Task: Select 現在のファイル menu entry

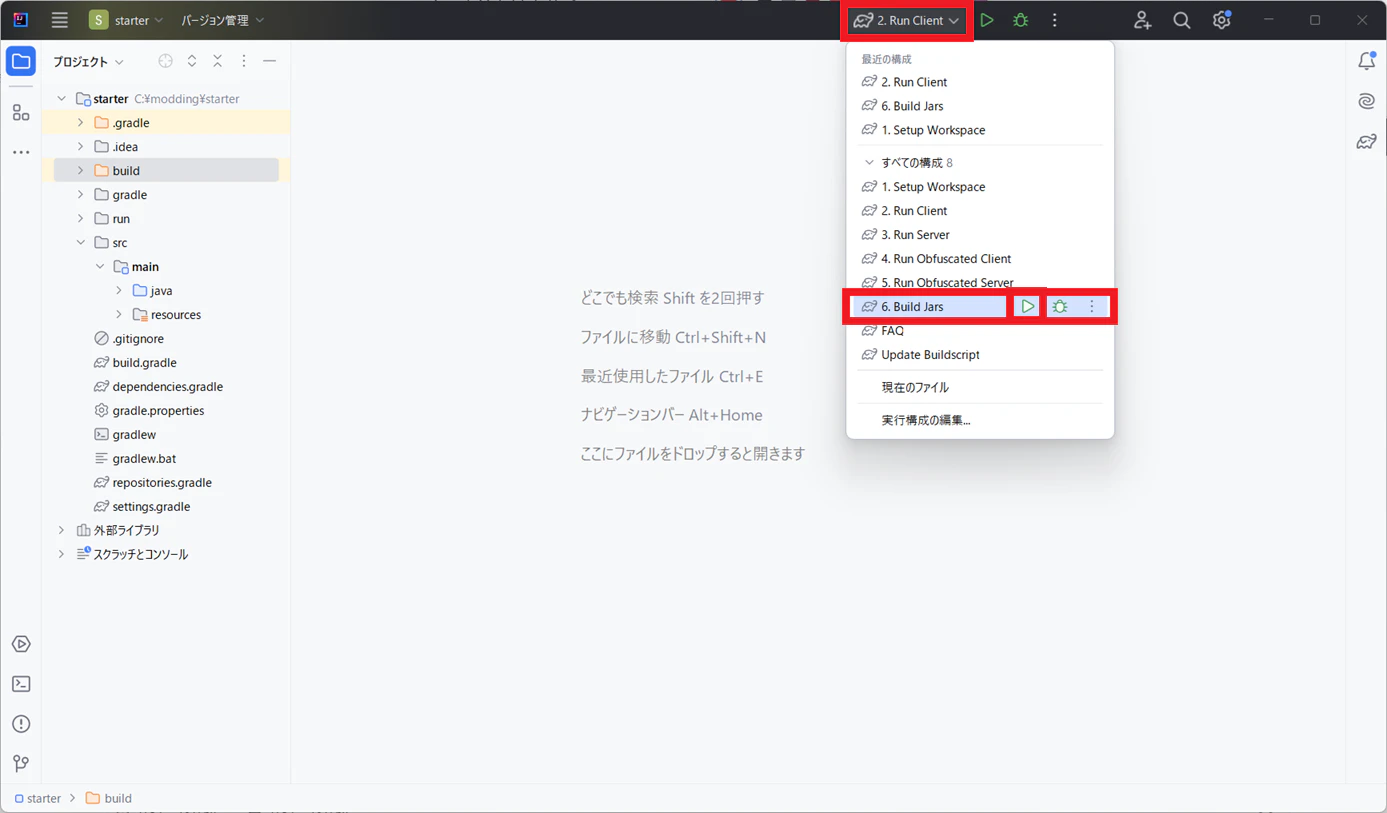Action: pyautogui.click(x=980, y=387)
